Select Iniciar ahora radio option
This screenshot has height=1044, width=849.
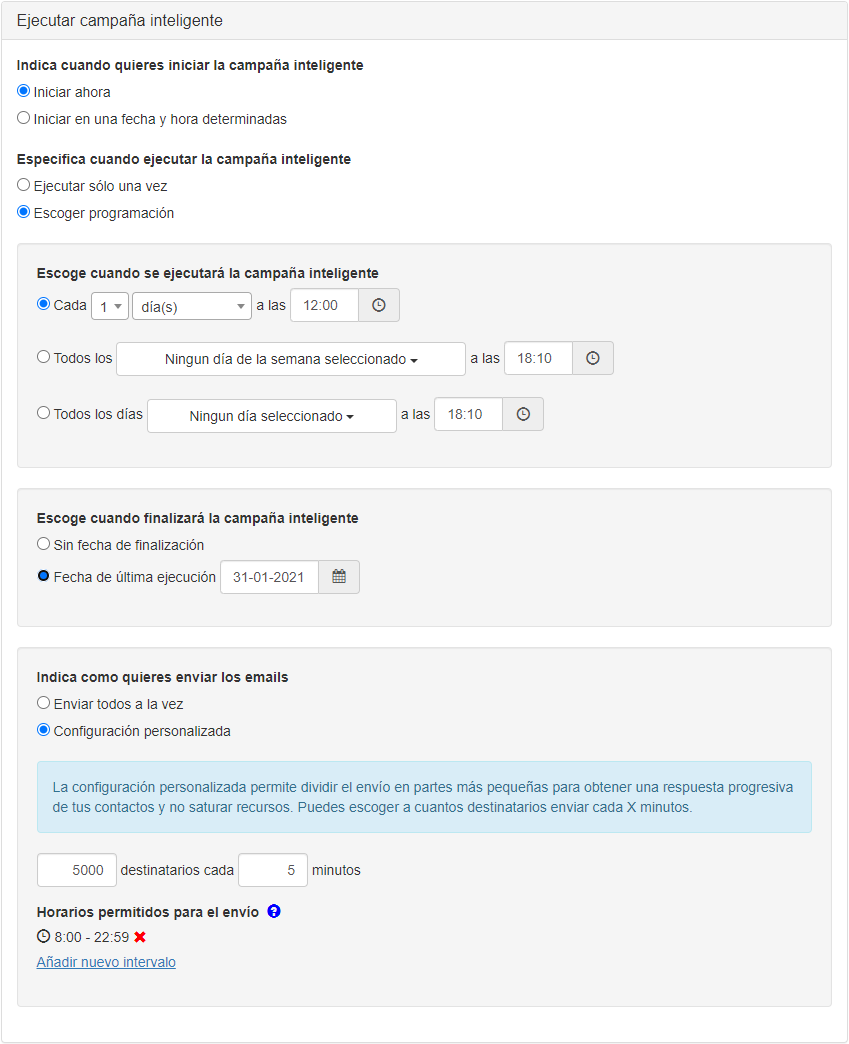coord(24,91)
